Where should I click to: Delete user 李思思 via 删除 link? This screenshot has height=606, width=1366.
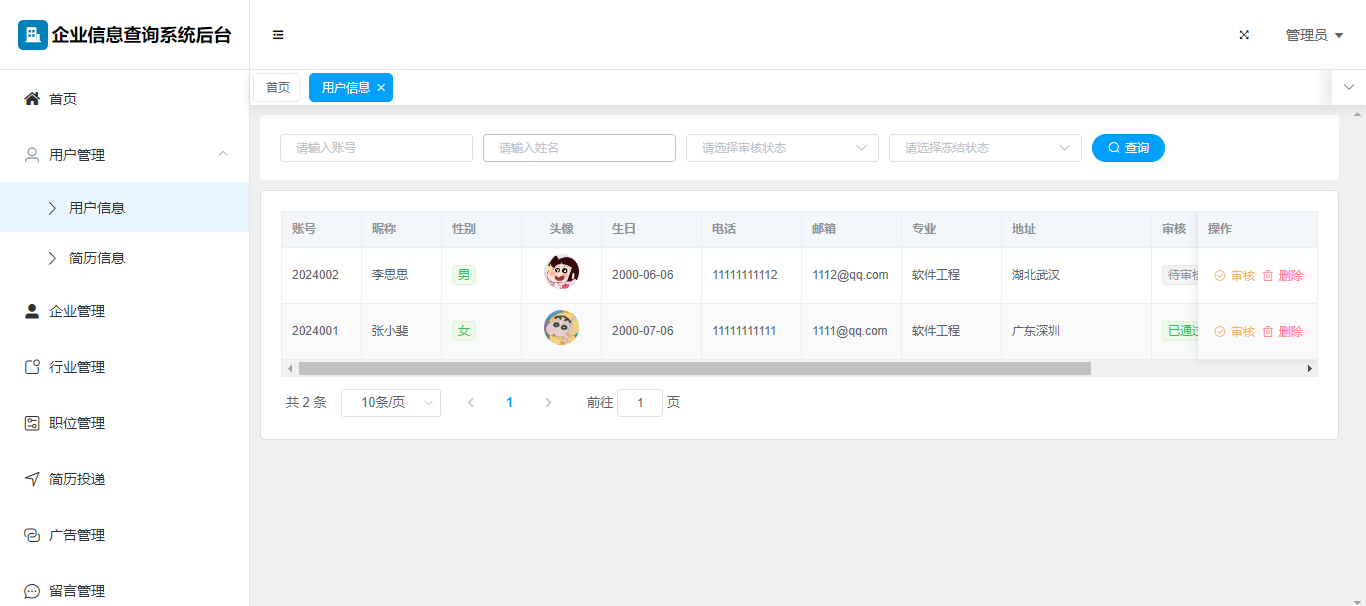[1283, 276]
